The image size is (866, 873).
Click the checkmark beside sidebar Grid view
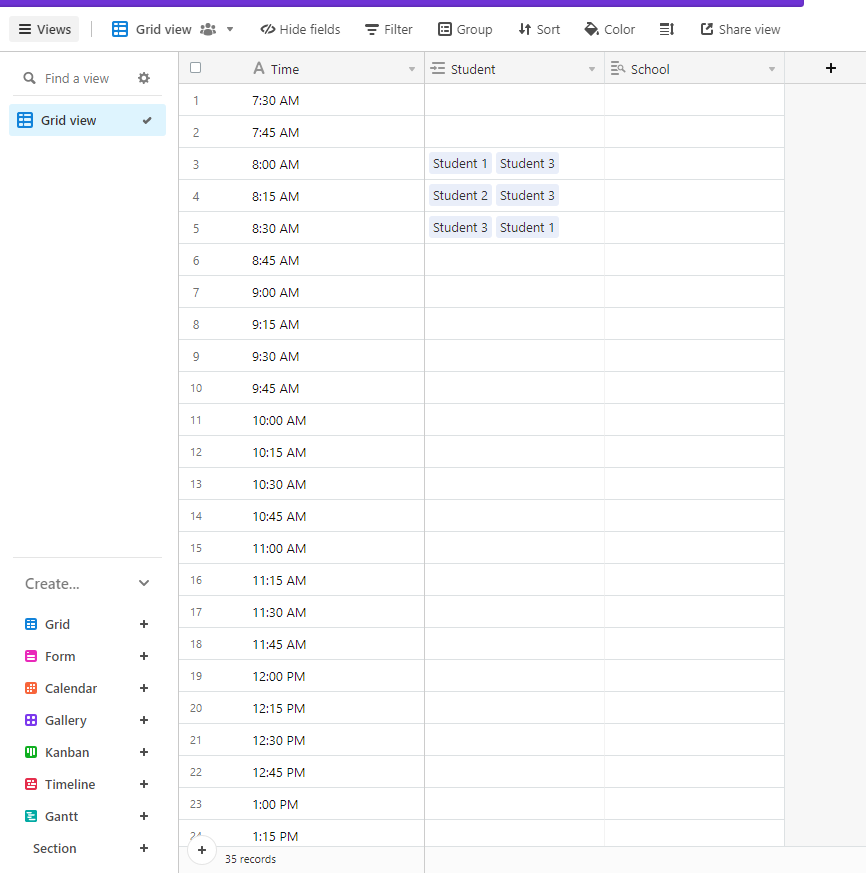click(x=147, y=120)
